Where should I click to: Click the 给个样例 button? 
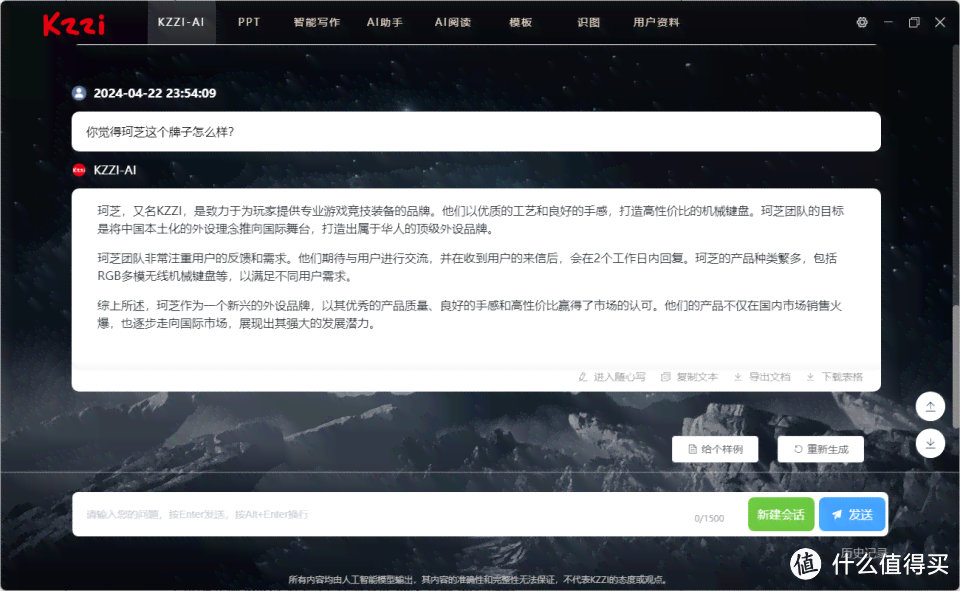715,449
